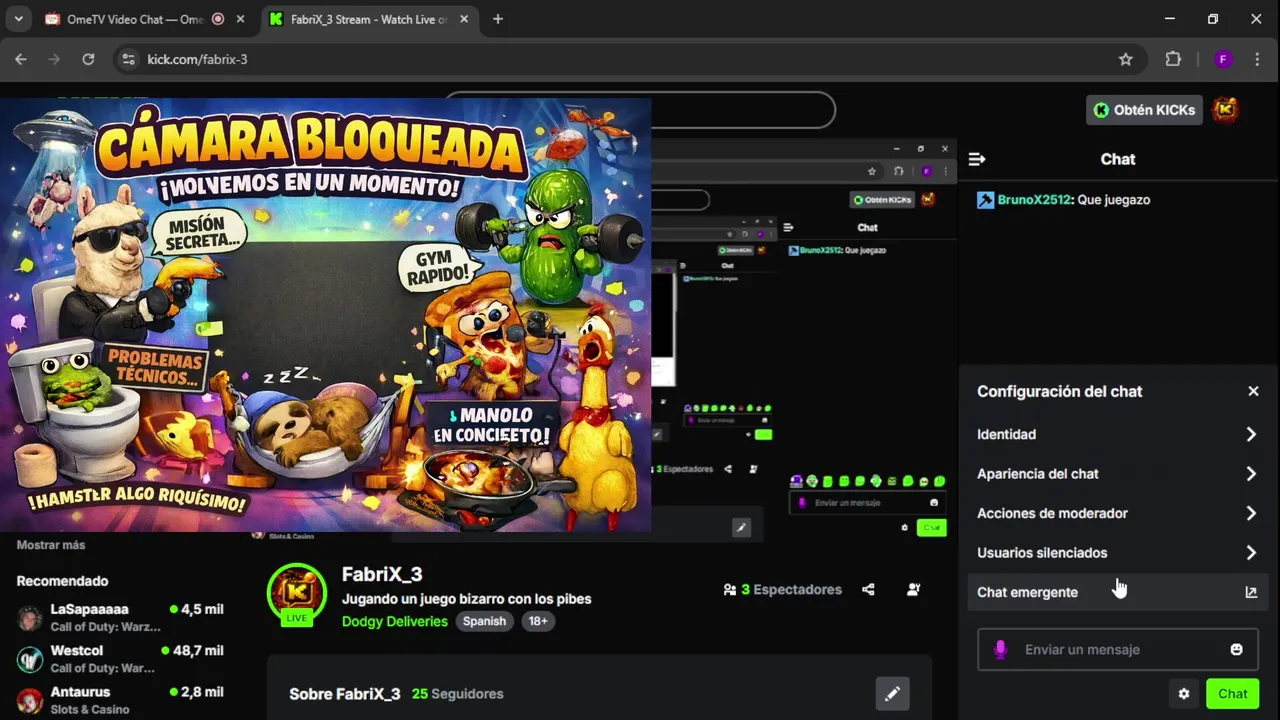Open tab search dropdown arrow
Screen dimensions: 1280x720
(16, 19)
